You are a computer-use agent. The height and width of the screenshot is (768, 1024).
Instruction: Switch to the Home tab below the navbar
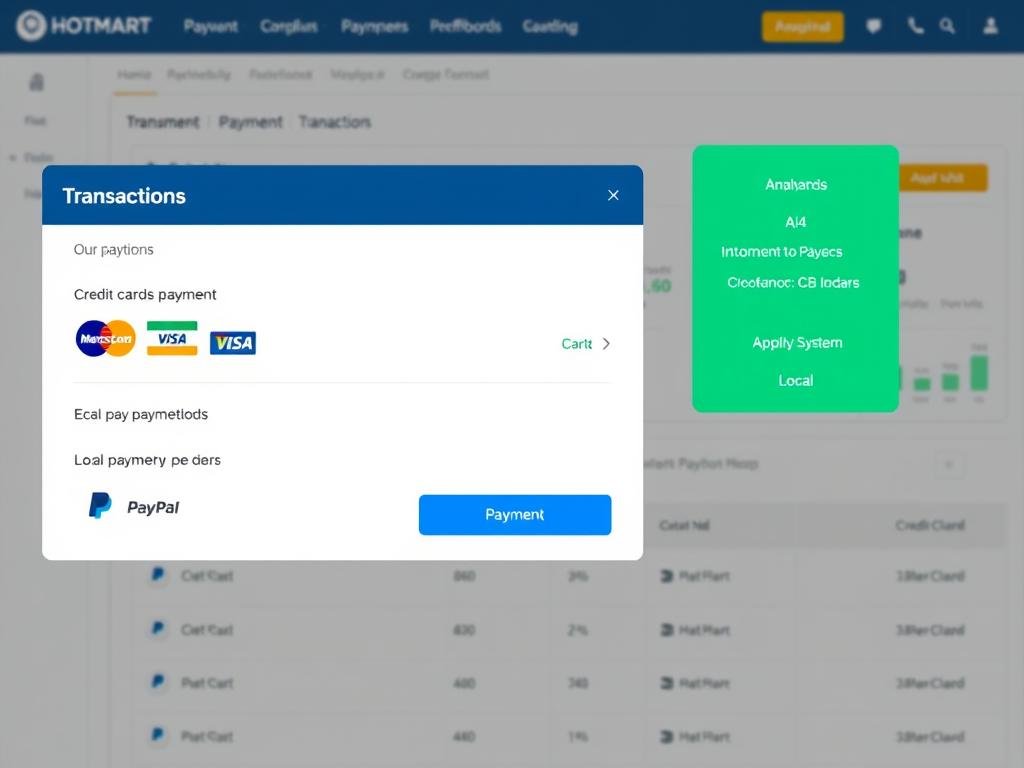click(134, 74)
